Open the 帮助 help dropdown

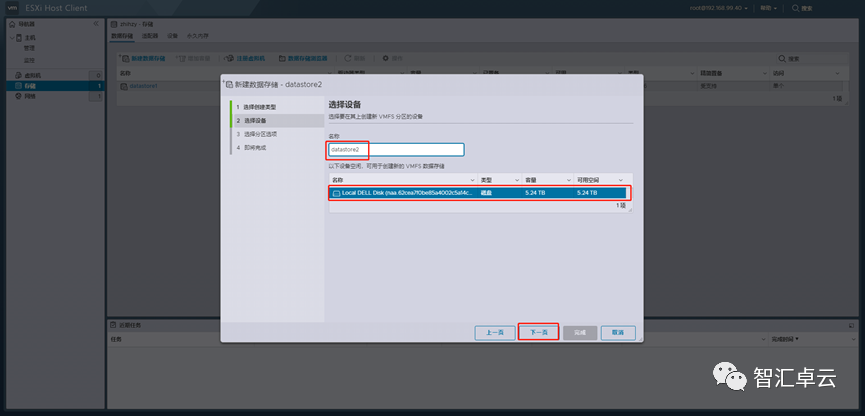click(x=768, y=8)
